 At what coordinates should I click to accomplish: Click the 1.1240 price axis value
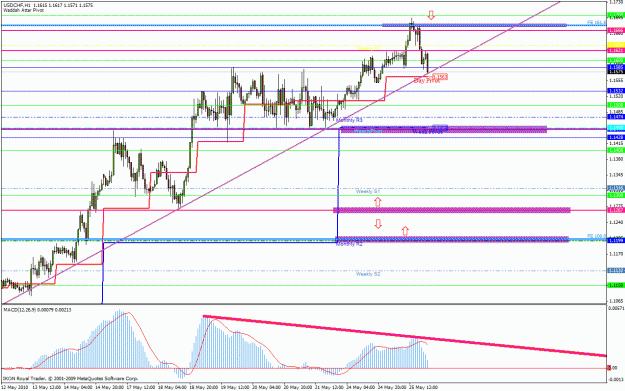(616, 222)
